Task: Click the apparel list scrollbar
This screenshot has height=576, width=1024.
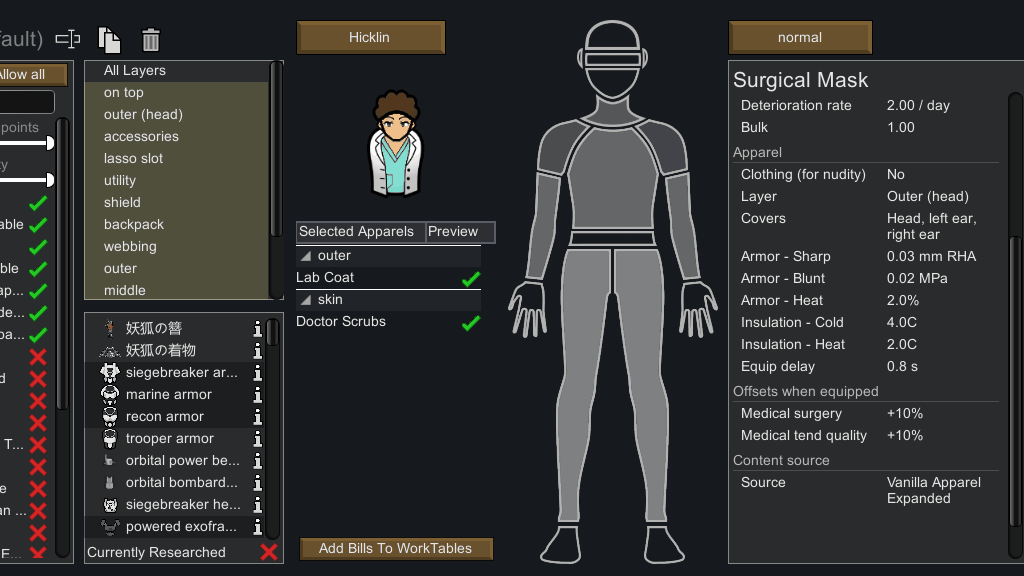Action: (272, 332)
